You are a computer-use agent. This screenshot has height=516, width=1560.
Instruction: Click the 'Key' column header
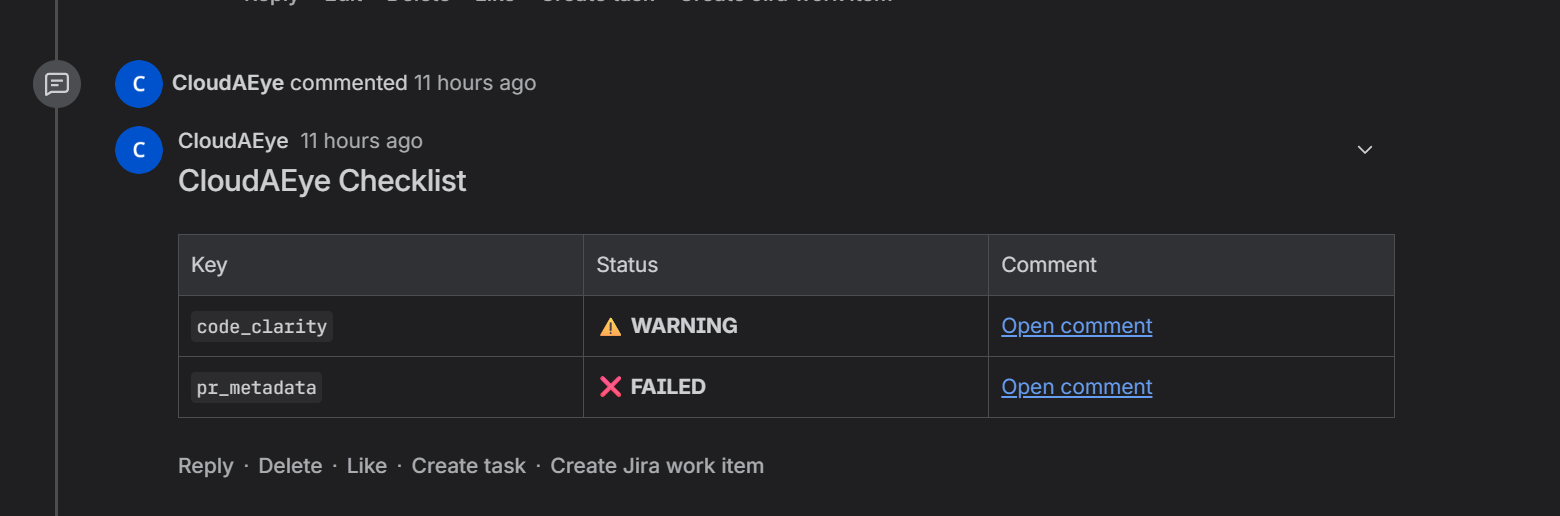click(380, 265)
